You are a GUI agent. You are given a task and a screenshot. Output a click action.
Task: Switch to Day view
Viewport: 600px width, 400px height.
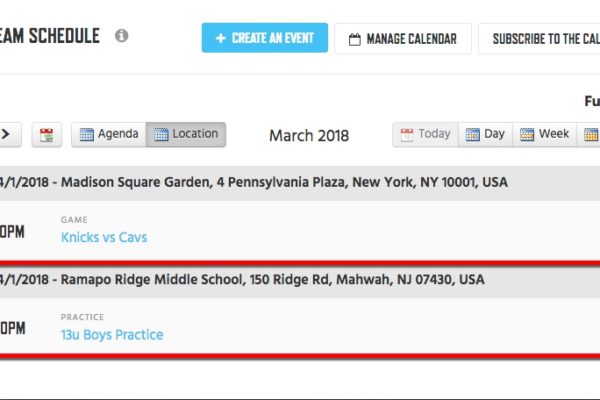[x=485, y=134]
